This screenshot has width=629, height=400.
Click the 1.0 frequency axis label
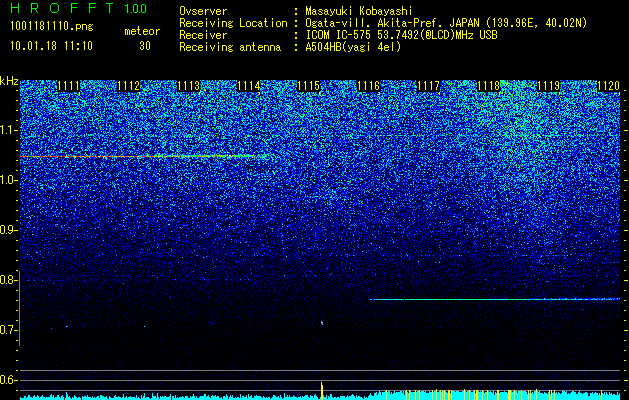point(8,180)
